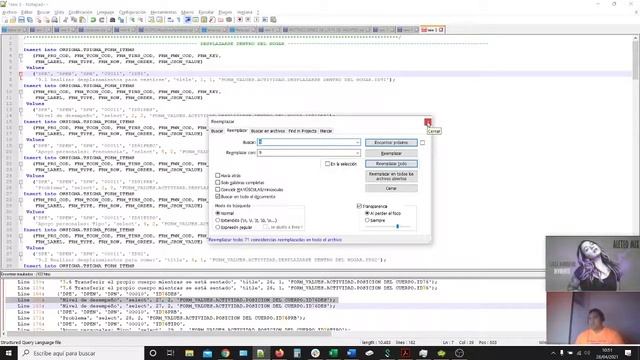Uncheck 'Buscar en todo el documento'
Screen dimensions: 640x360
[218, 196]
